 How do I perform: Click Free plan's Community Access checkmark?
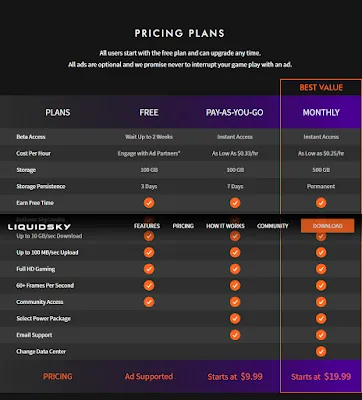point(149,302)
